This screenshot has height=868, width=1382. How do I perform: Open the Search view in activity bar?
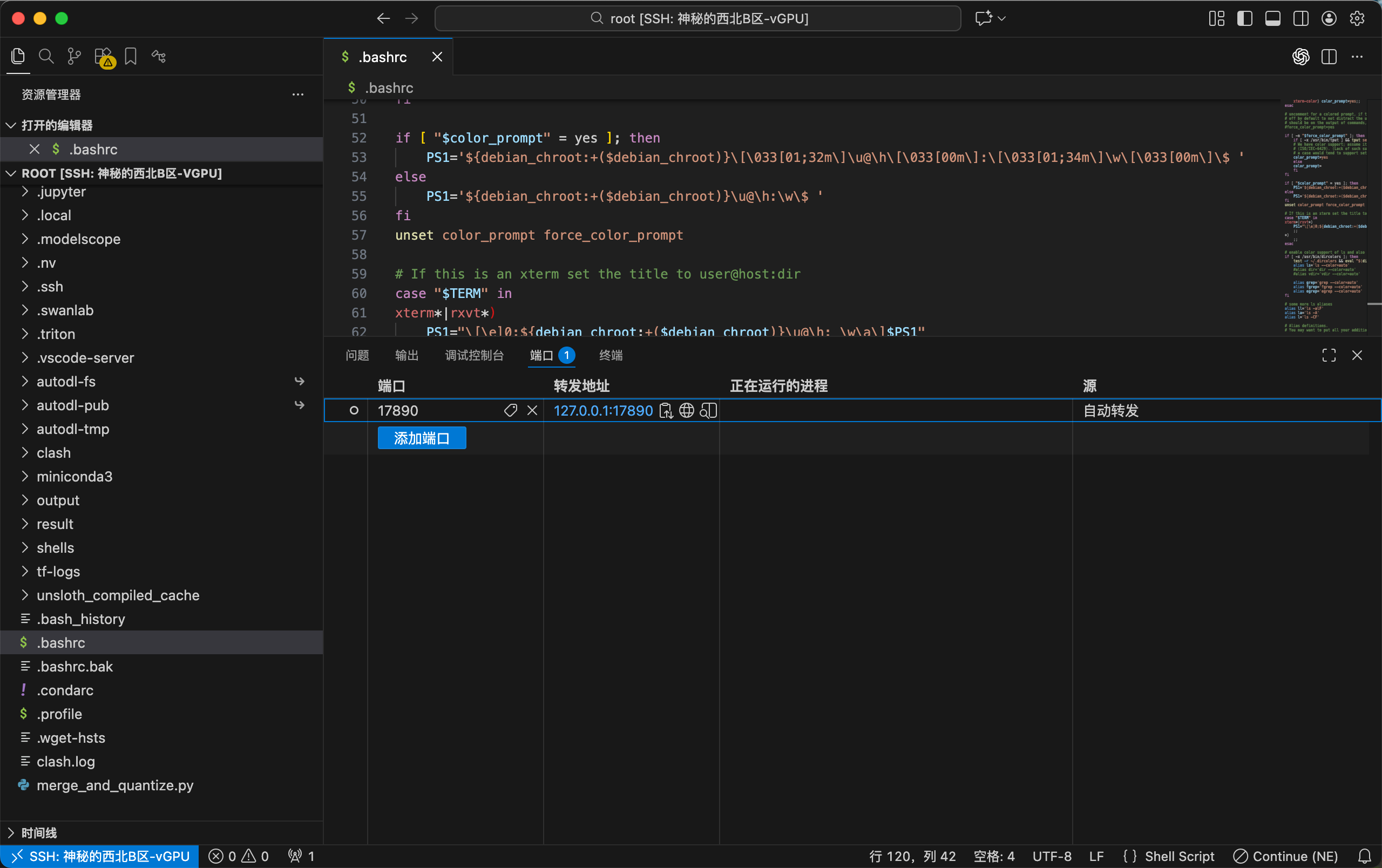[x=46, y=56]
